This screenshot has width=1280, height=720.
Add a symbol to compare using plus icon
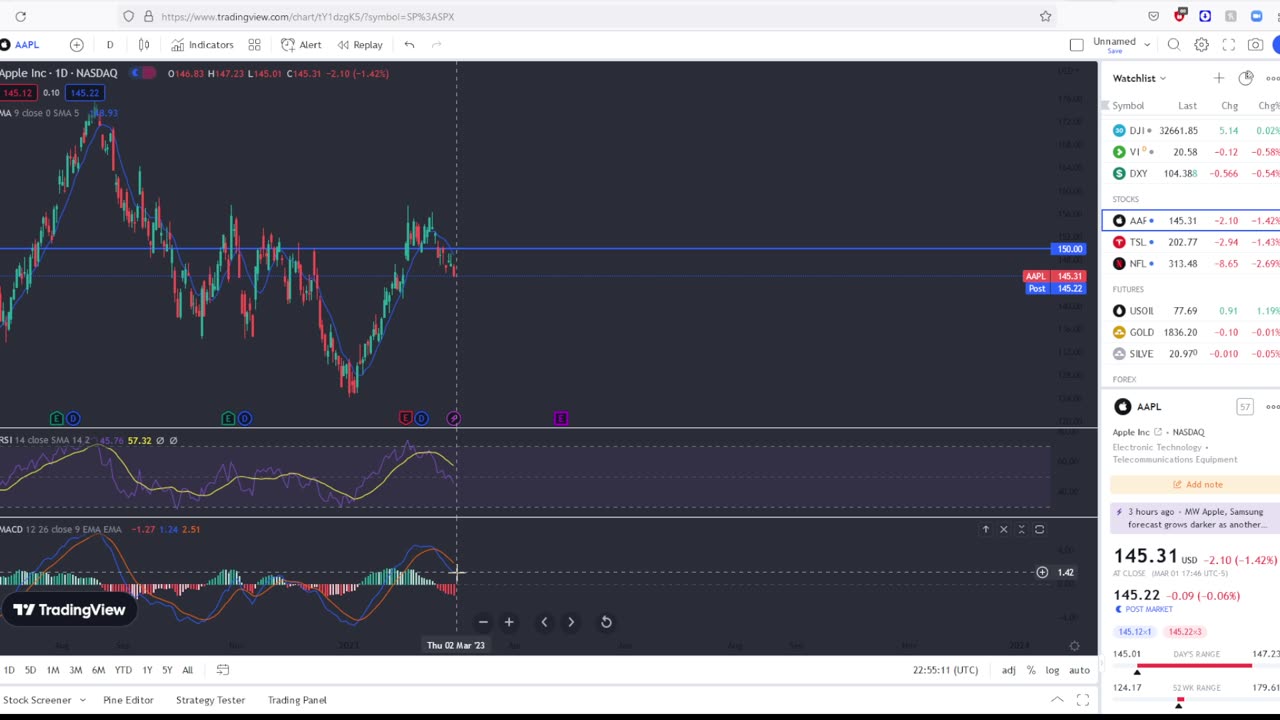[x=76, y=44]
